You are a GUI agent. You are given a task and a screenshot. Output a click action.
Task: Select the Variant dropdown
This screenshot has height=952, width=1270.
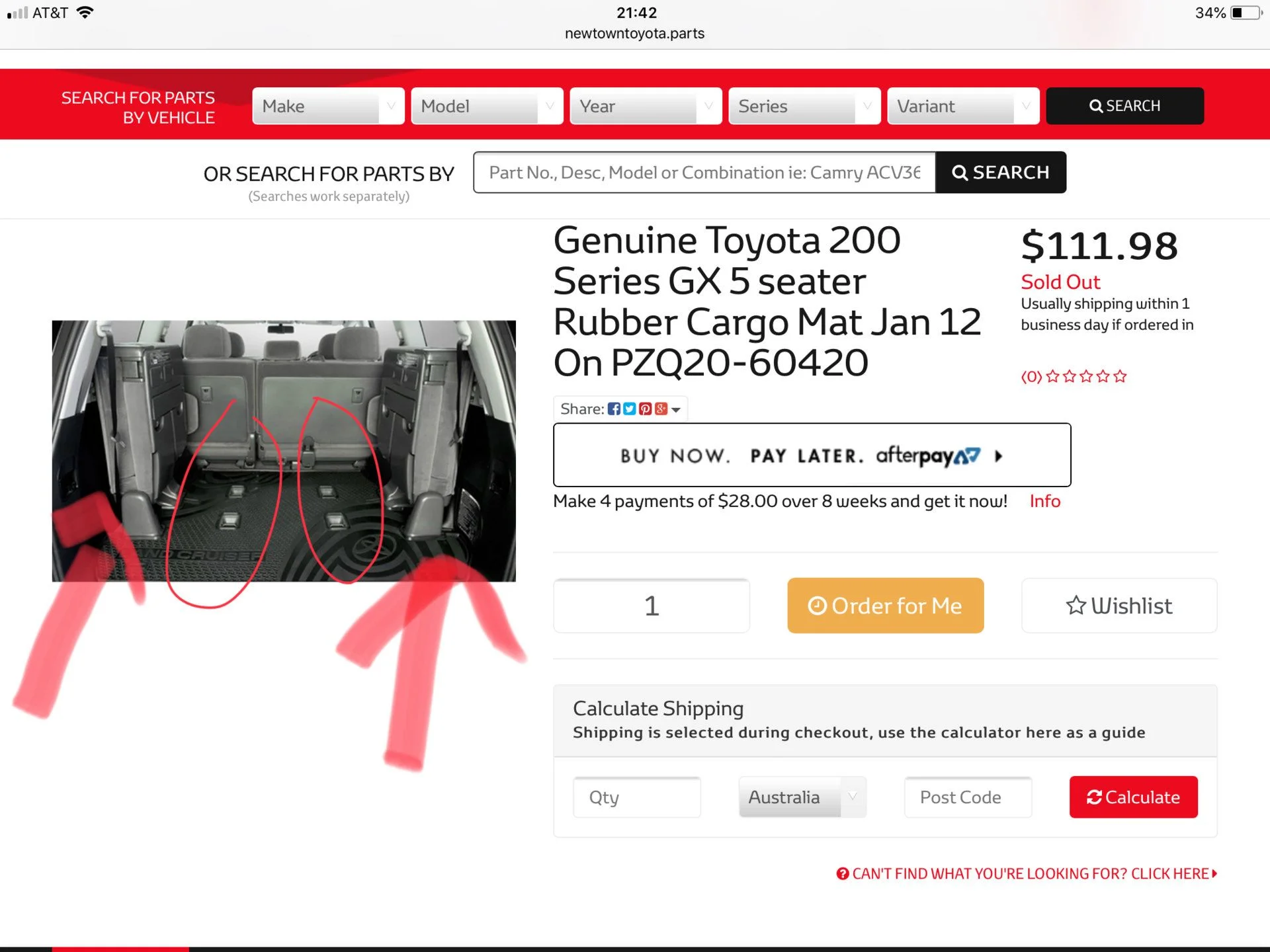click(x=963, y=106)
